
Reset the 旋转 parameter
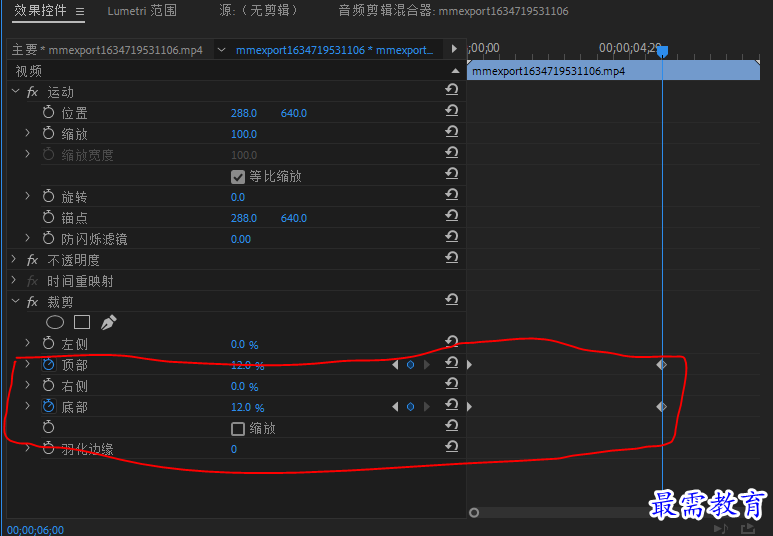click(452, 196)
